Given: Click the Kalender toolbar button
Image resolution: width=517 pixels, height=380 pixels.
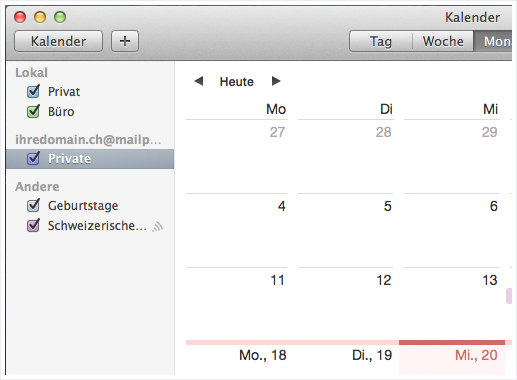Looking at the screenshot, I should point(58,41).
